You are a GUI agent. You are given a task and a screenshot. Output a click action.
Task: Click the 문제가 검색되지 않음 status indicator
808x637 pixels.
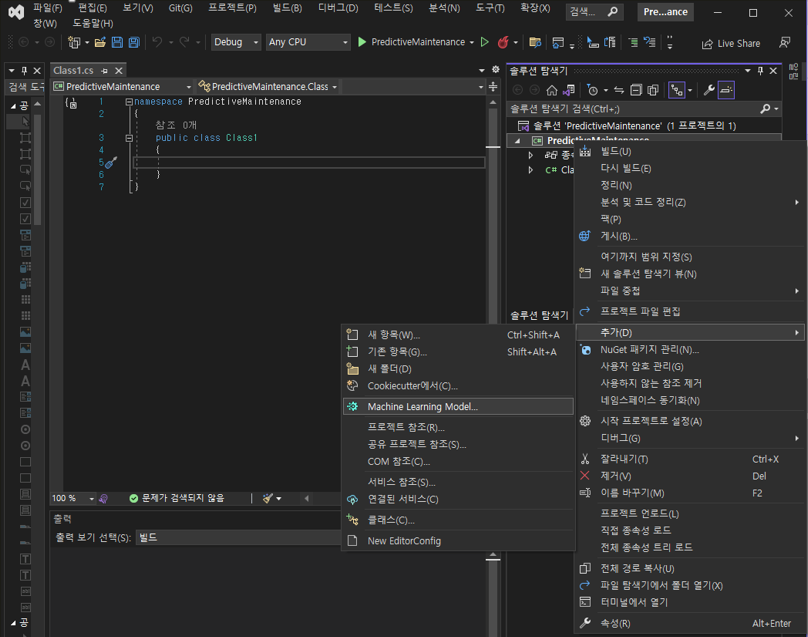click(x=177, y=498)
